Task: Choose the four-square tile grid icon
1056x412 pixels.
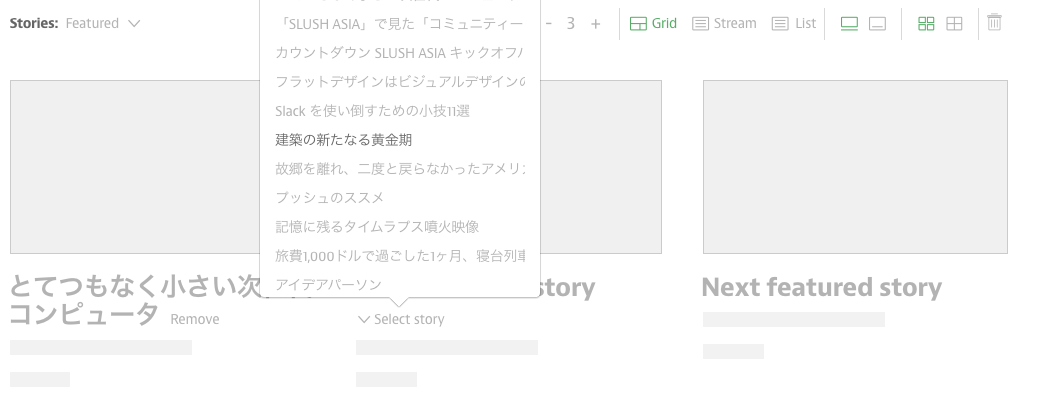Action: (926, 24)
